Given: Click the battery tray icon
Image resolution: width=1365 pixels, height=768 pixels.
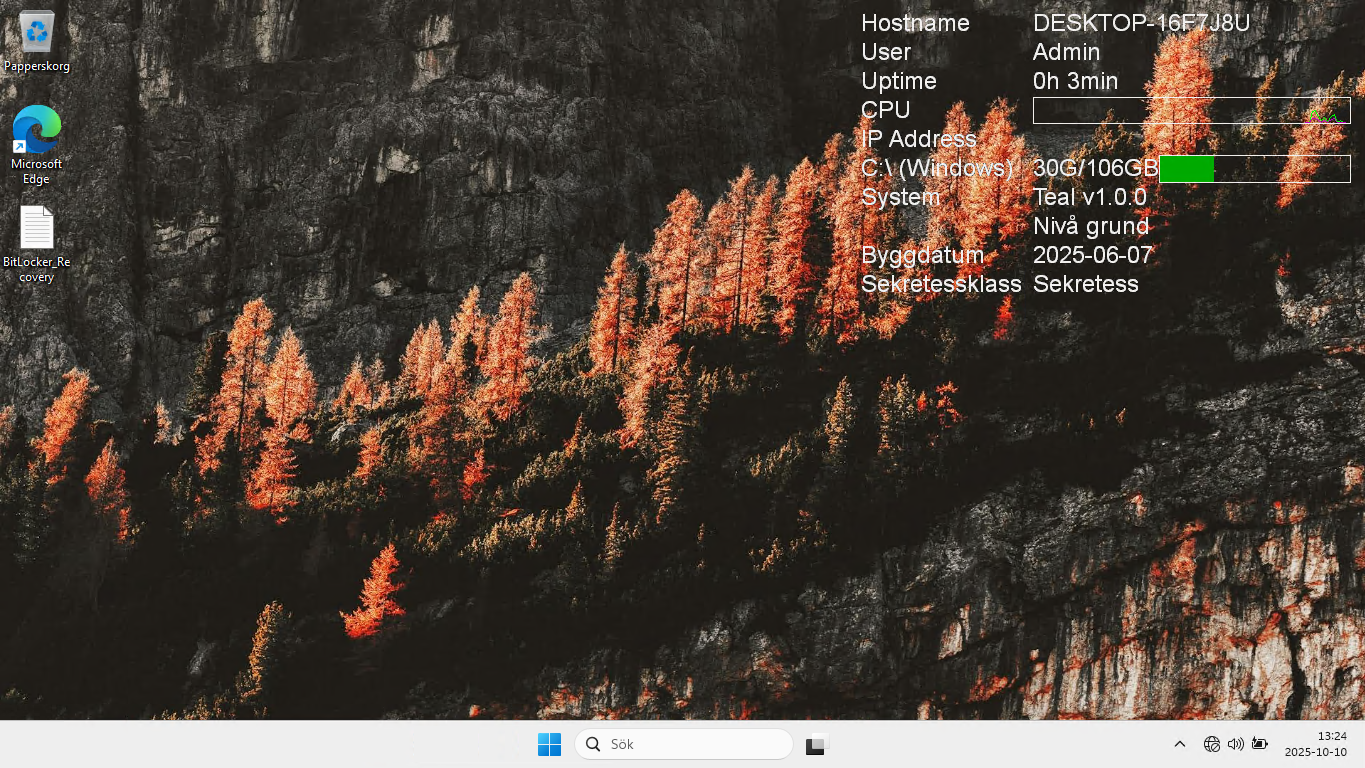Looking at the screenshot, I should (1259, 744).
